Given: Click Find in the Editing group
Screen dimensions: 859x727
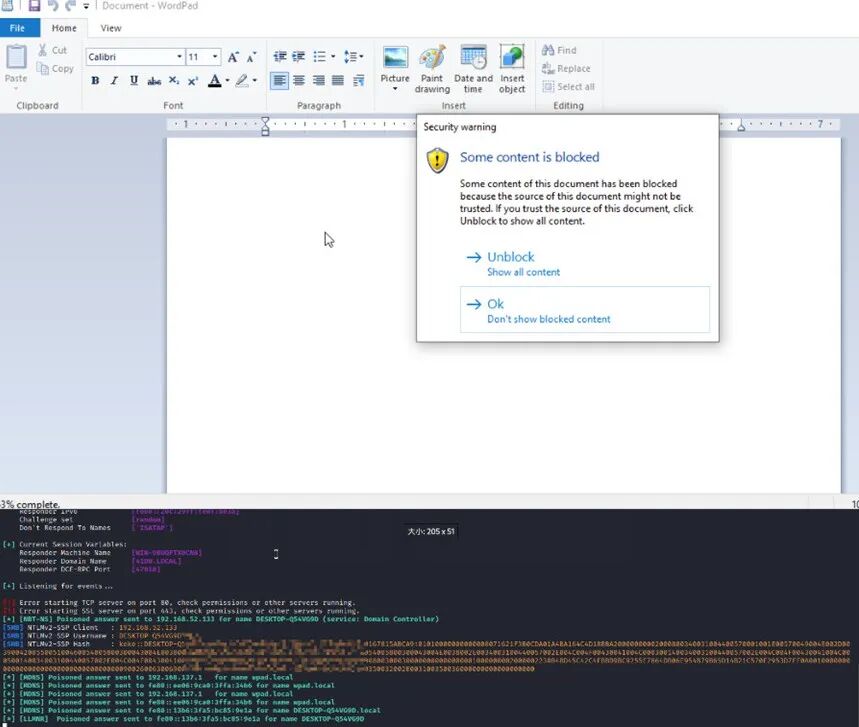Looking at the screenshot, I should [559, 50].
